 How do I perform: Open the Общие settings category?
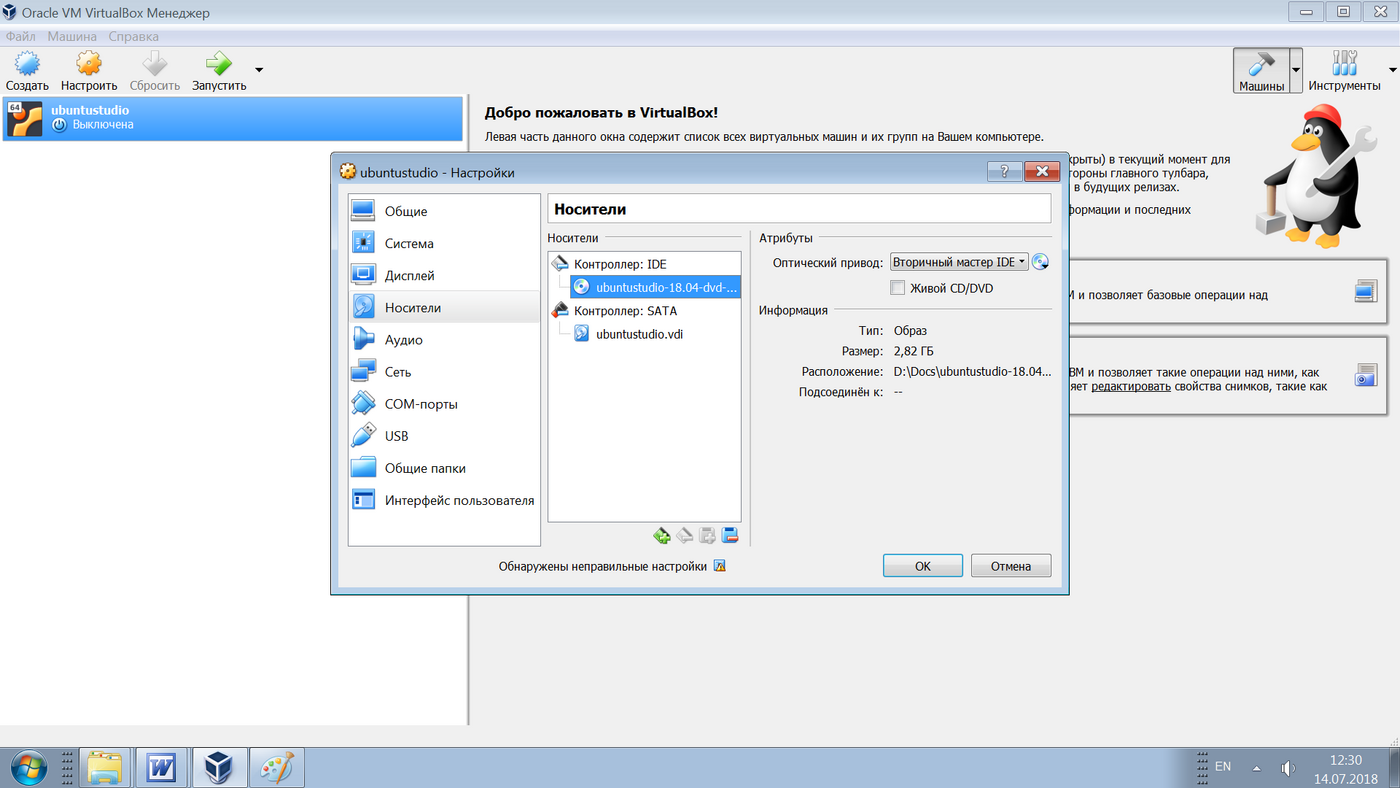coord(444,211)
